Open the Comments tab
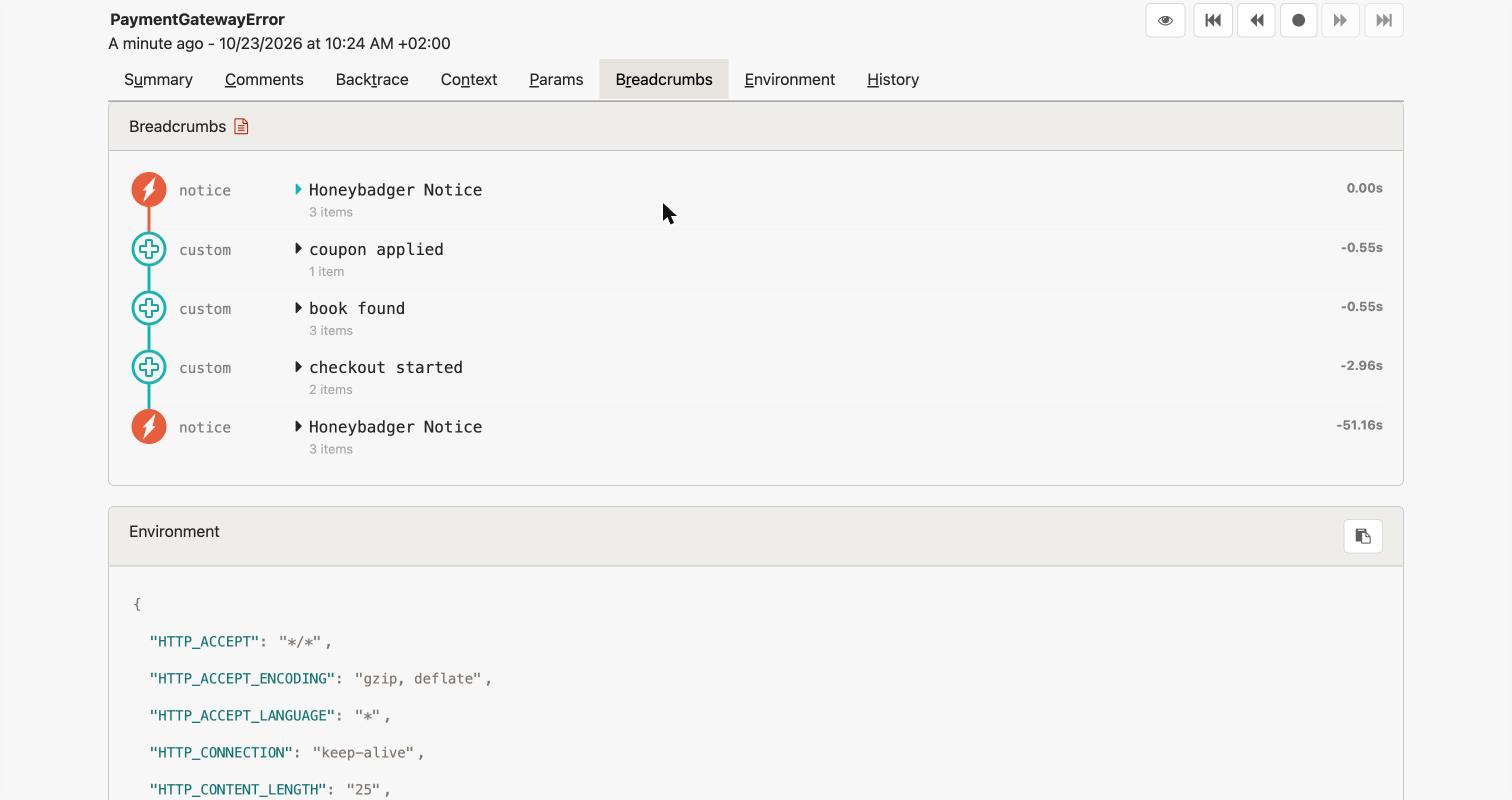 (264, 79)
